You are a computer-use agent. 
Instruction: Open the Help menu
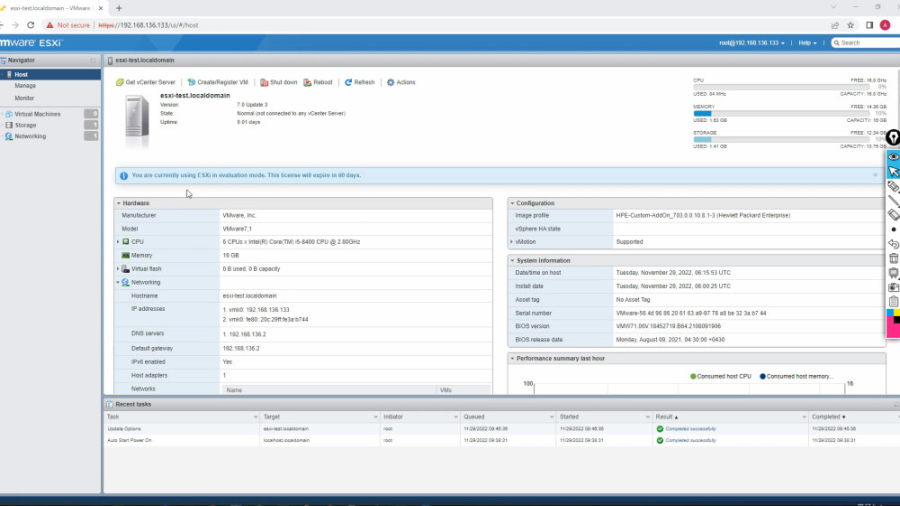pos(809,43)
